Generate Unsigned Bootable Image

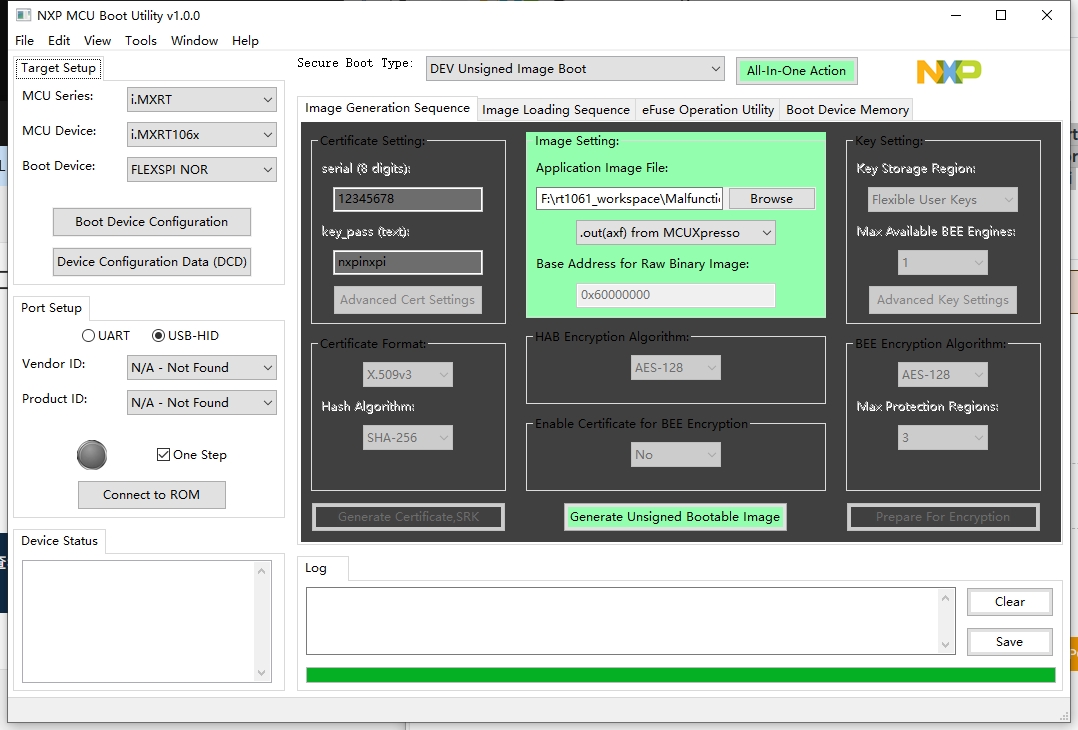[x=675, y=517]
